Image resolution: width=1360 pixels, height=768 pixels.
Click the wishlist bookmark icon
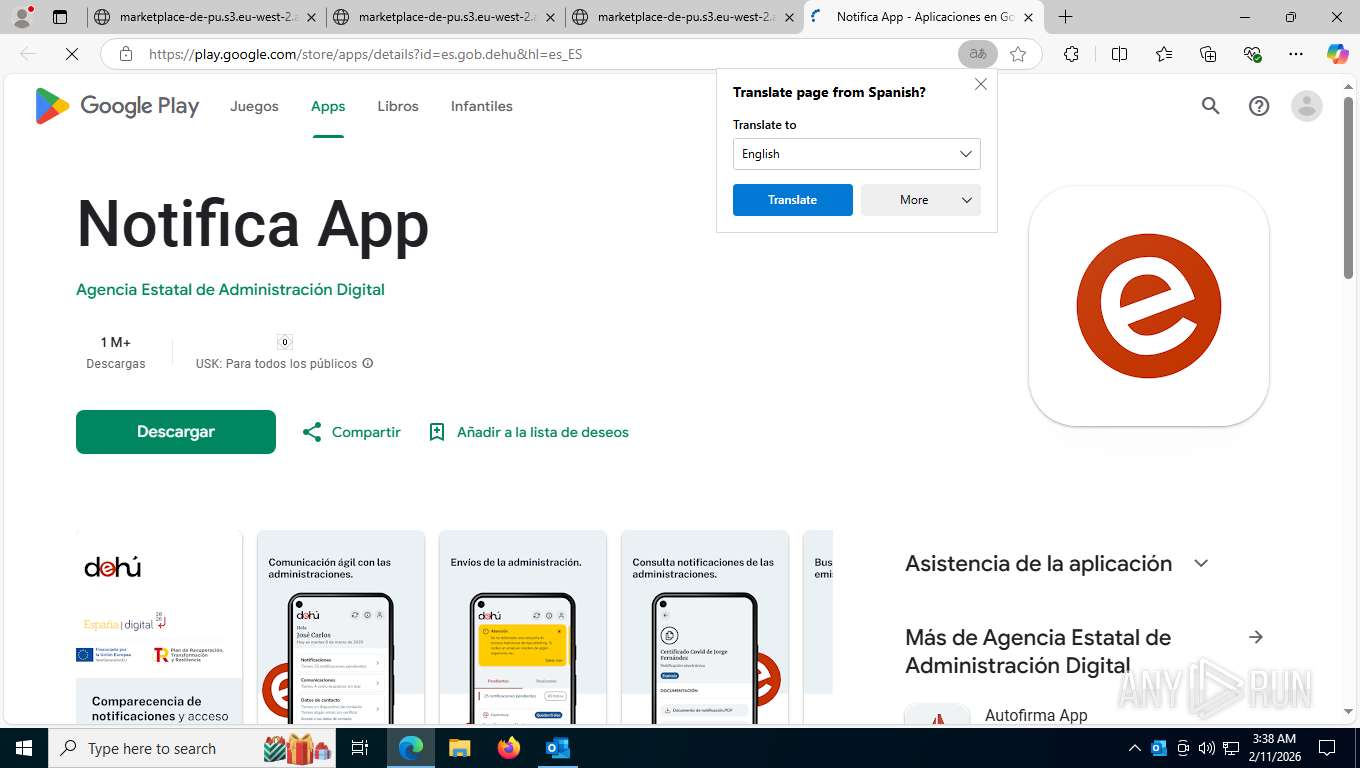tap(437, 432)
